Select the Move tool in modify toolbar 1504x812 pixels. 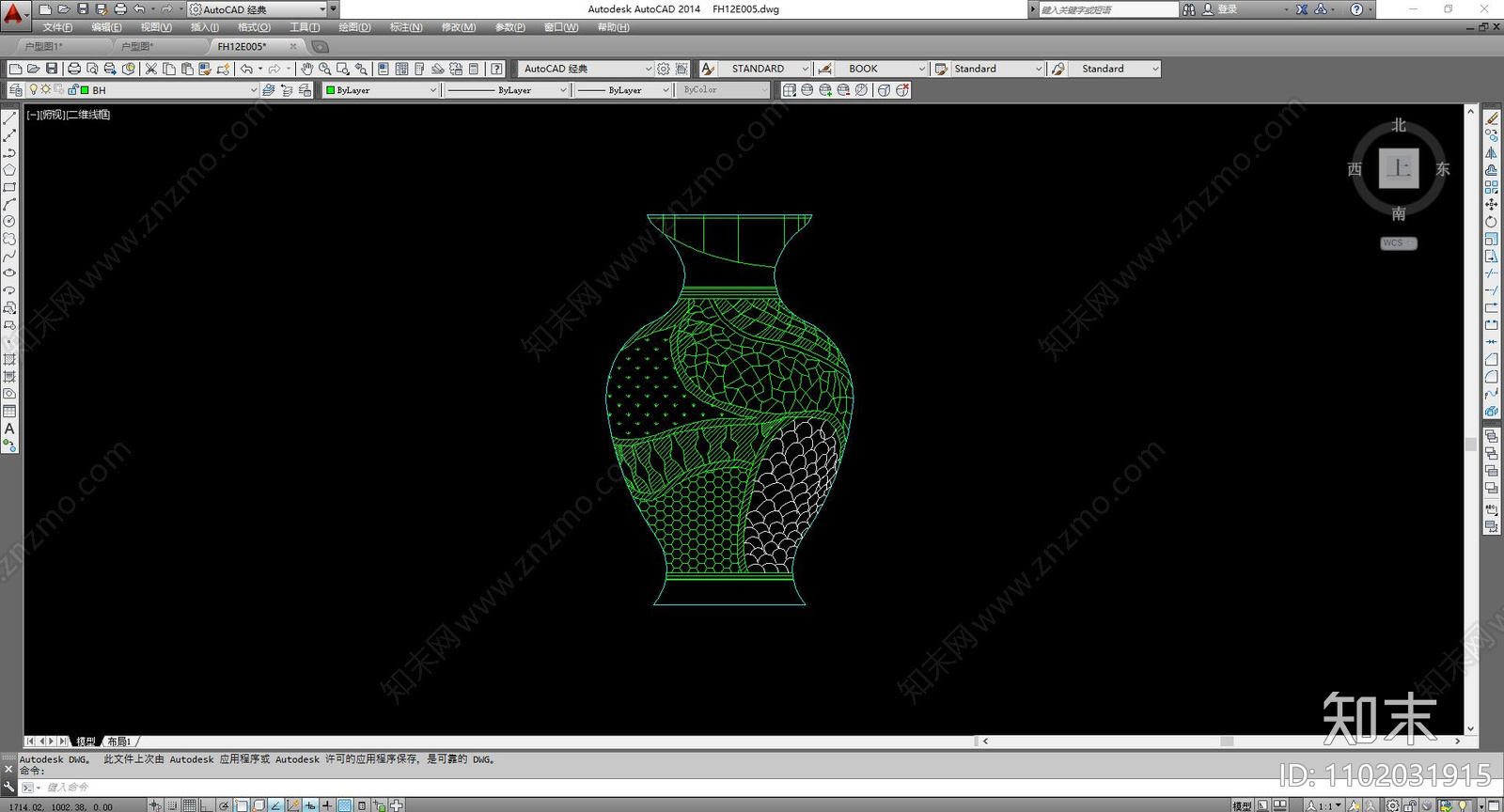[1492, 204]
